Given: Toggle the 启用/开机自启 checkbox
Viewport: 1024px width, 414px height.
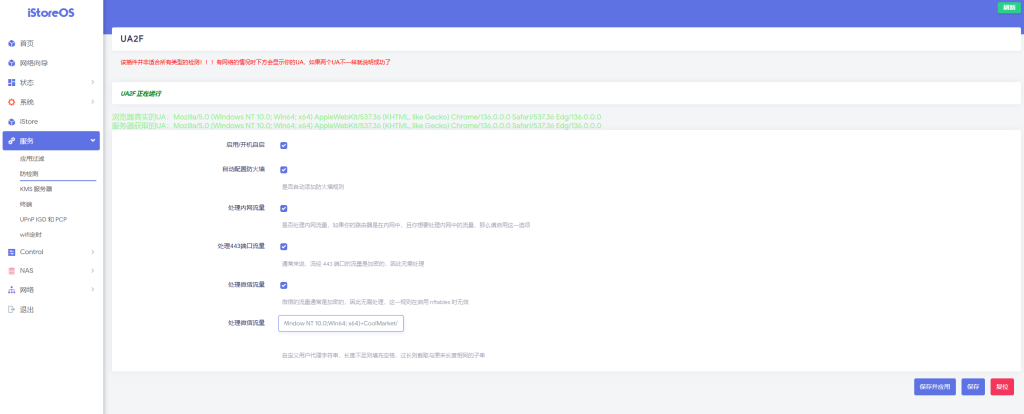Looking at the screenshot, I should tap(284, 145).
